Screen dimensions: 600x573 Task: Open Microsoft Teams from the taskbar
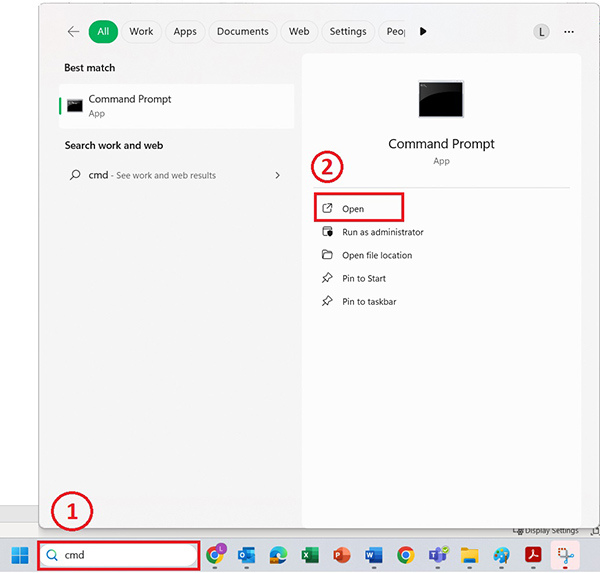(438, 555)
